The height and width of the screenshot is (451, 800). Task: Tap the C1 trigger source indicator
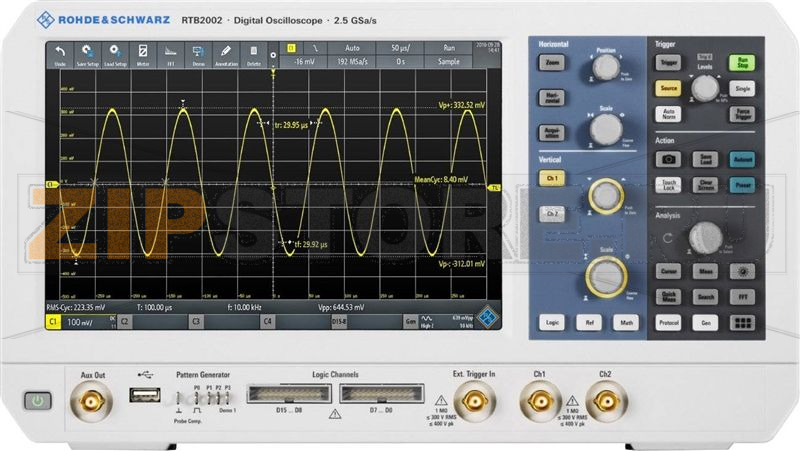(x=291, y=48)
